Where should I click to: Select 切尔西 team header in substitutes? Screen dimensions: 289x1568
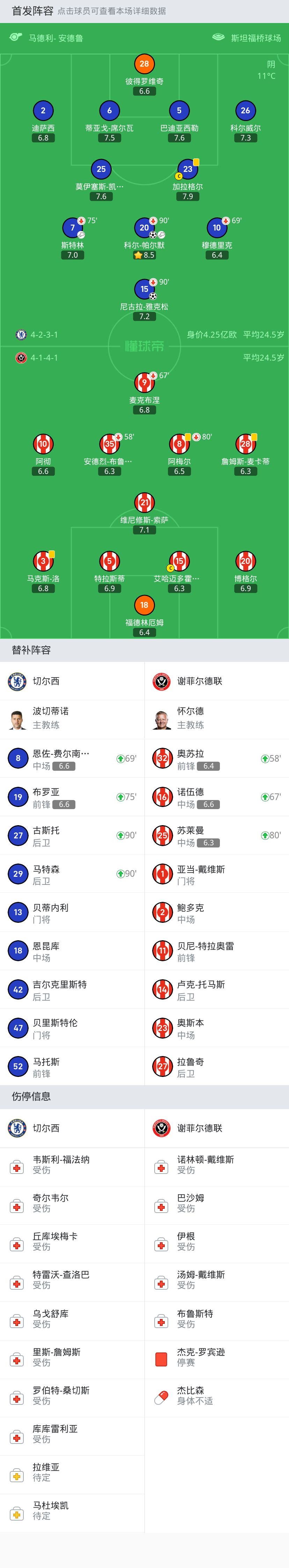(x=46, y=681)
